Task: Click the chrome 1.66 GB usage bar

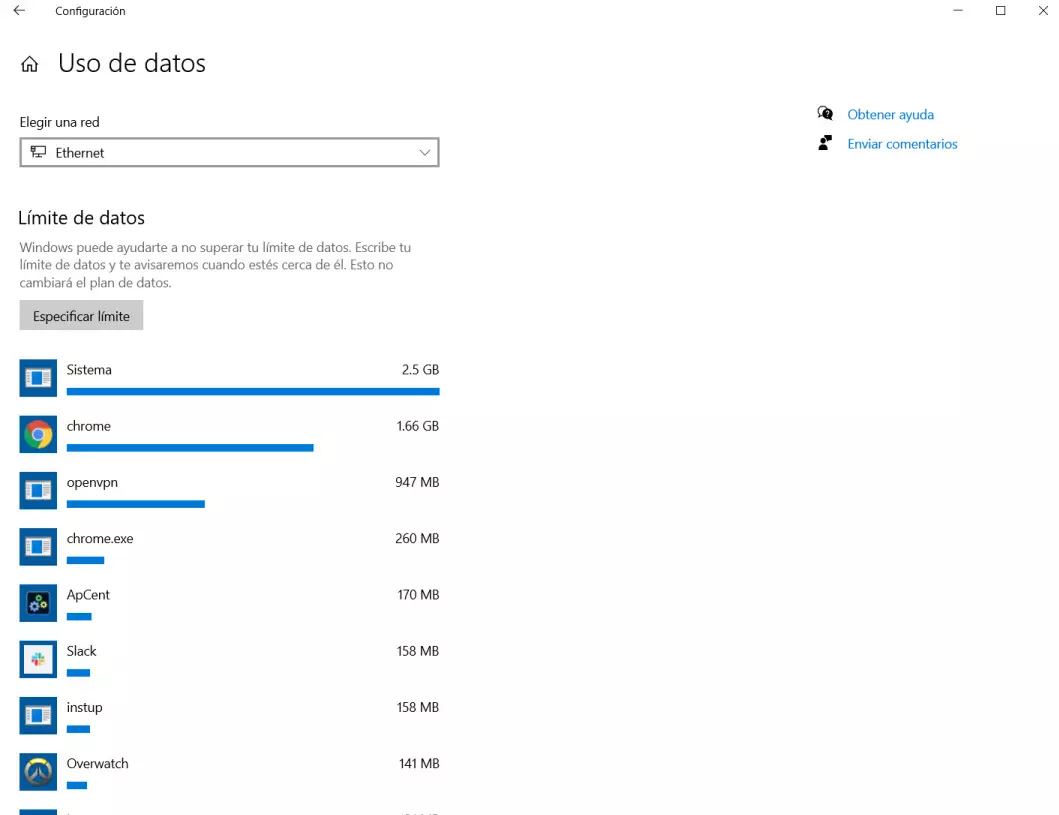Action: click(190, 448)
